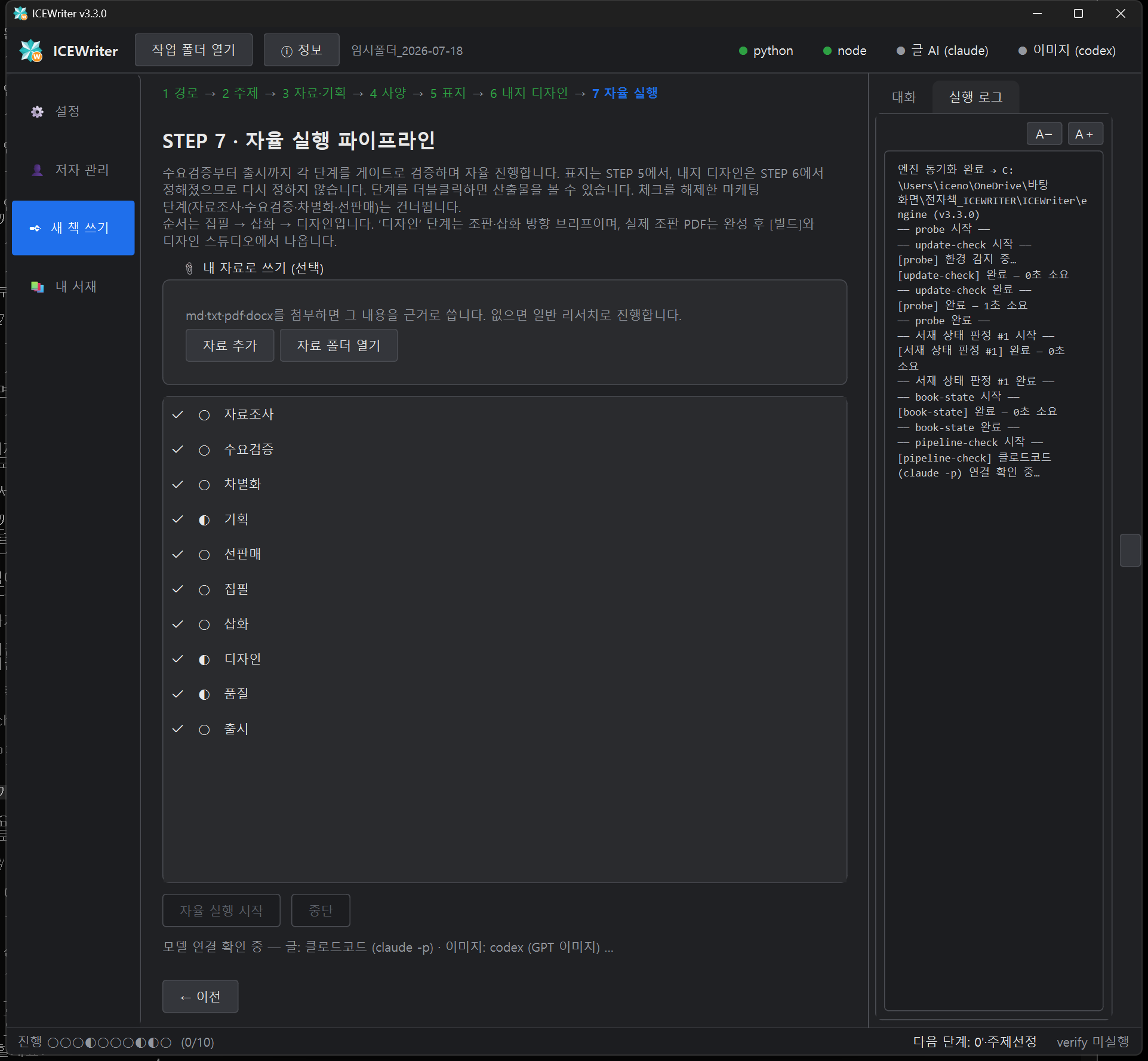Click the 임시폴더_2026-07-18 folder name

coord(407,51)
